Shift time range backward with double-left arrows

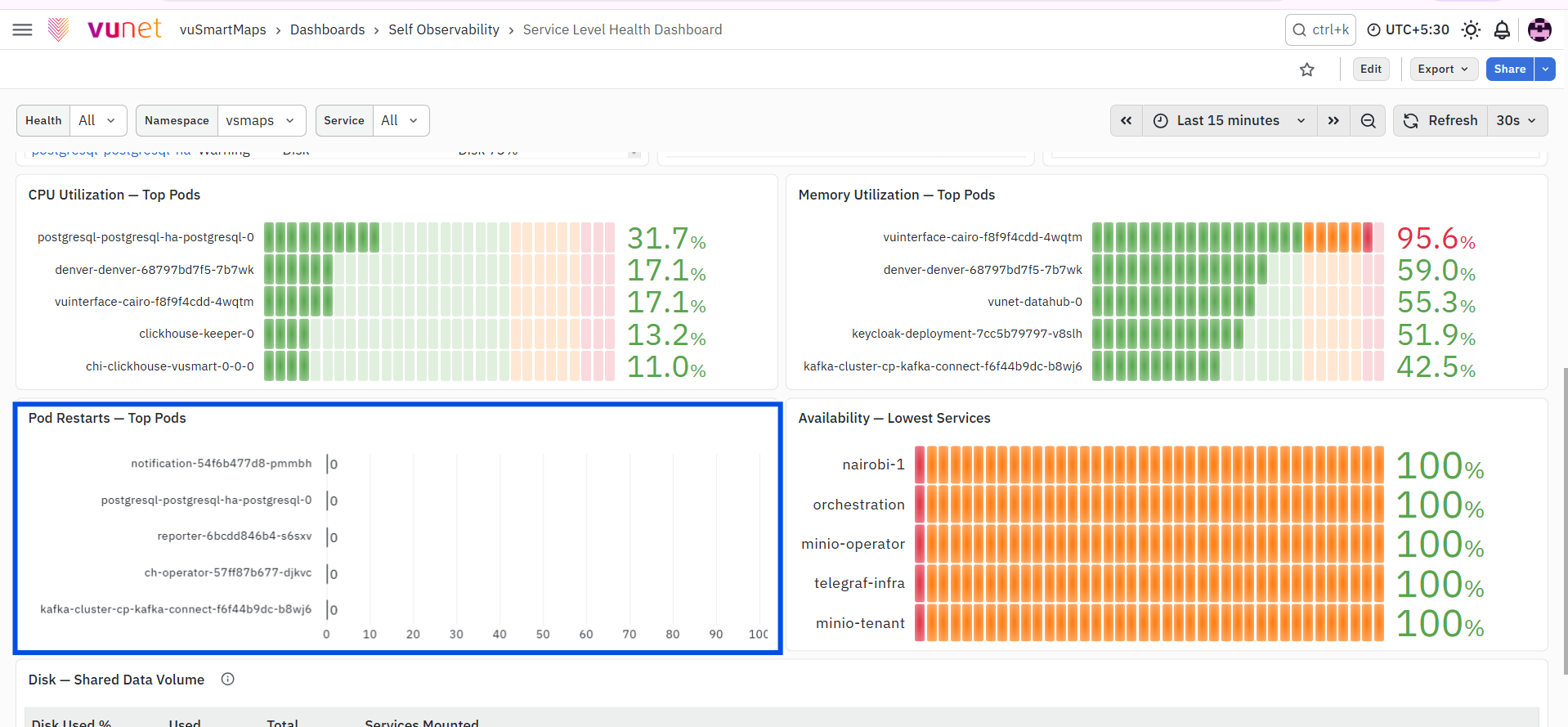tap(1127, 121)
